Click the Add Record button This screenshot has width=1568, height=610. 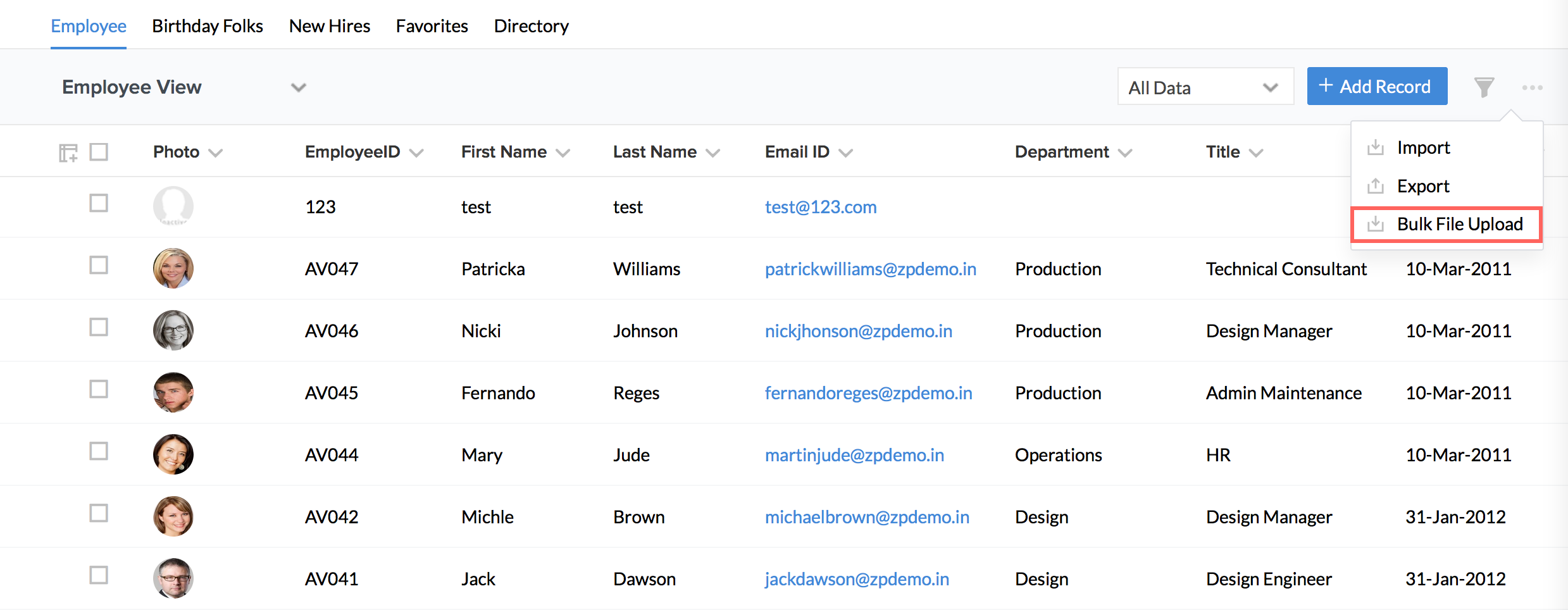click(x=1376, y=86)
